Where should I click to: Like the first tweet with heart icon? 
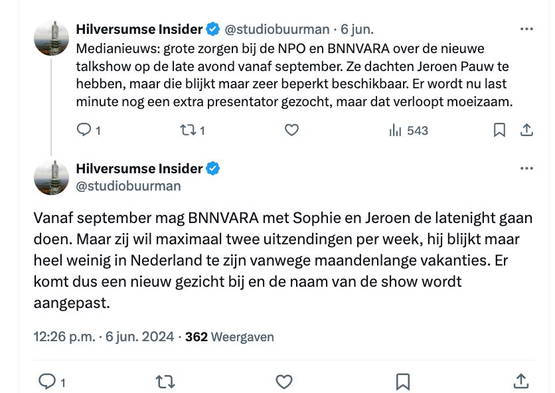coord(292,130)
